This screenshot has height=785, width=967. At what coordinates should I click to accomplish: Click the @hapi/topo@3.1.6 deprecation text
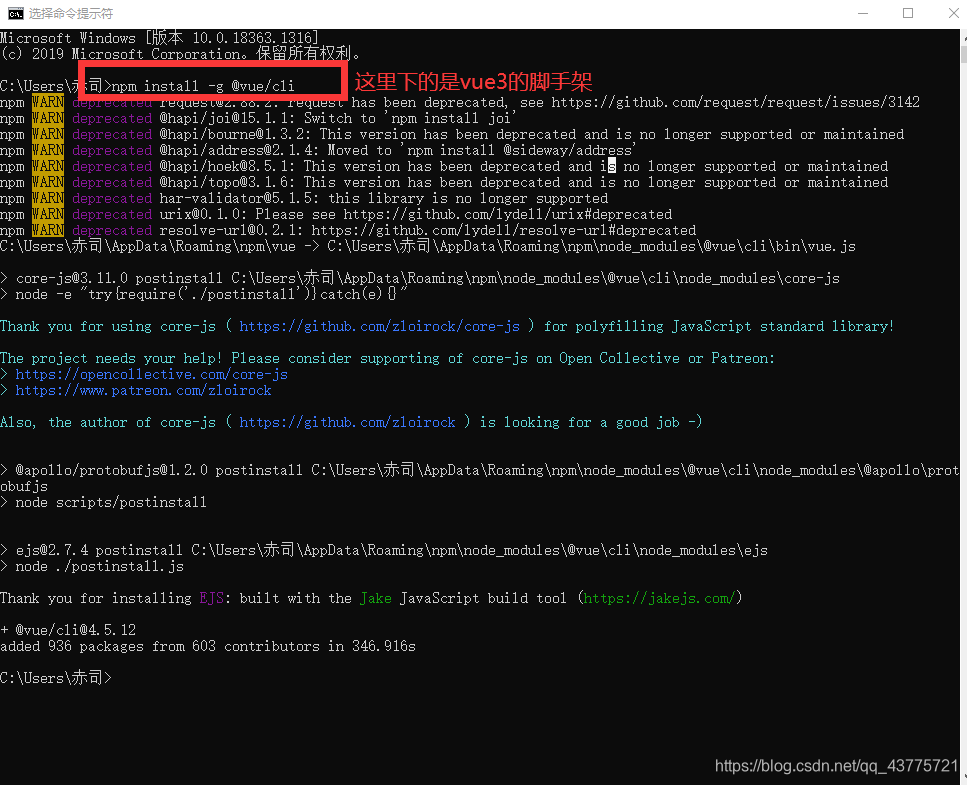[524, 183]
